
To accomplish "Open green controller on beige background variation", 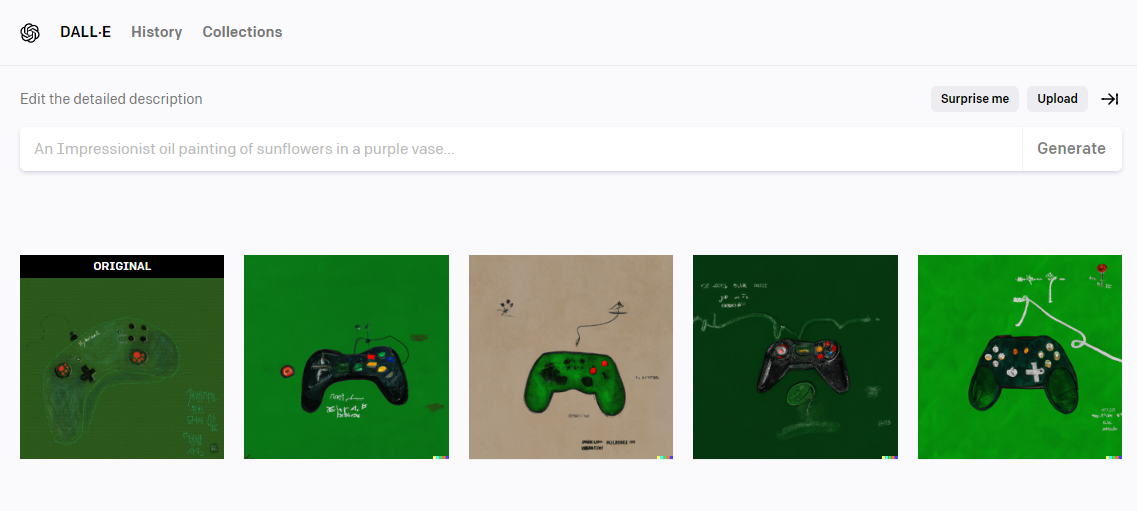I will point(571,357).
